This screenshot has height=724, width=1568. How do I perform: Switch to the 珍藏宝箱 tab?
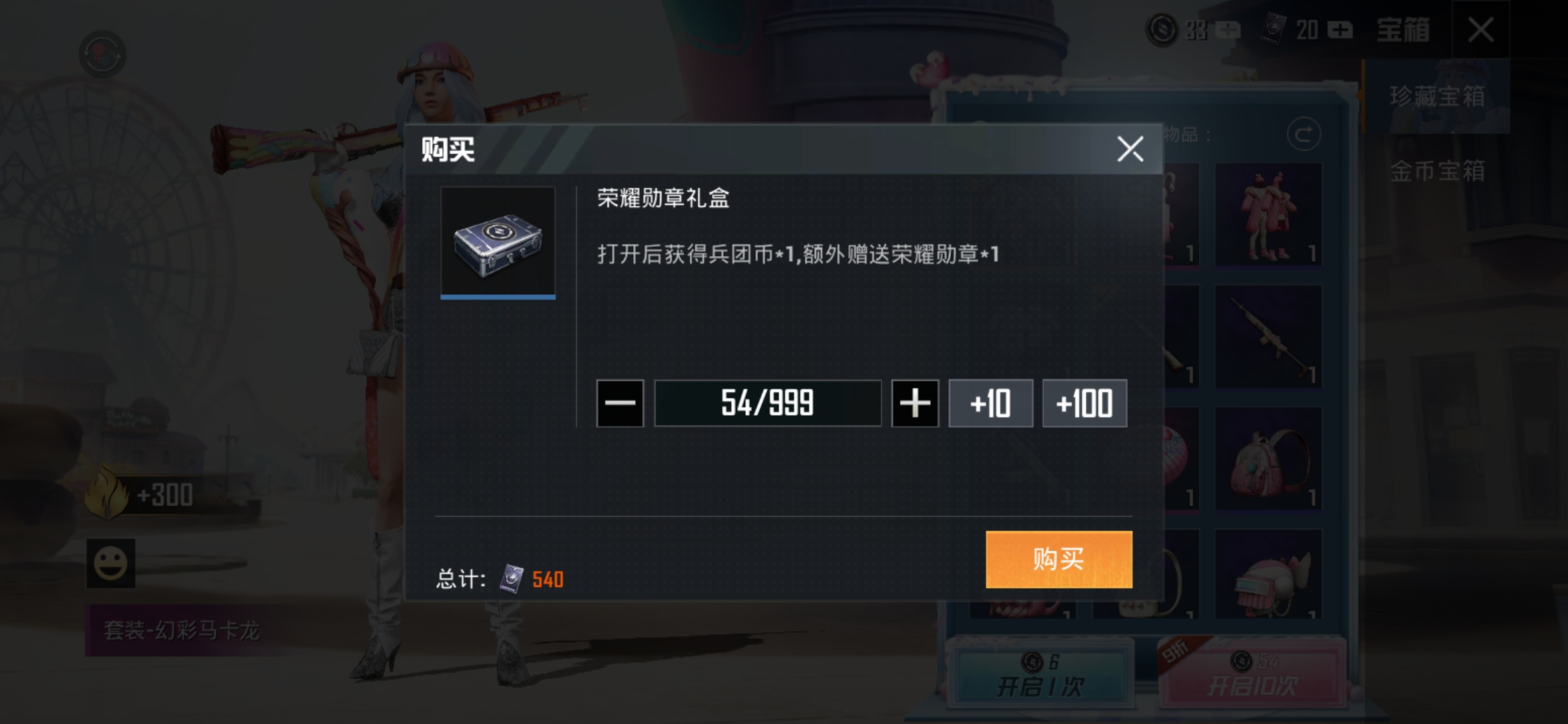(x=1436, y=97)
